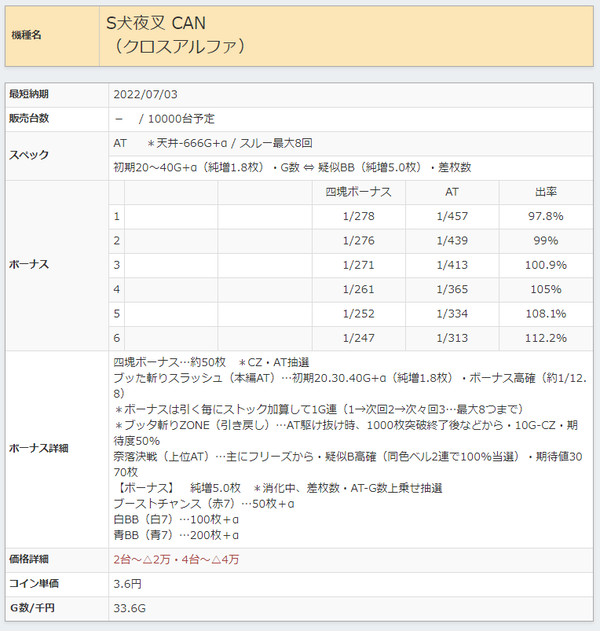Click the '四塊ボーナス' column header

click(x=359, y=192)
